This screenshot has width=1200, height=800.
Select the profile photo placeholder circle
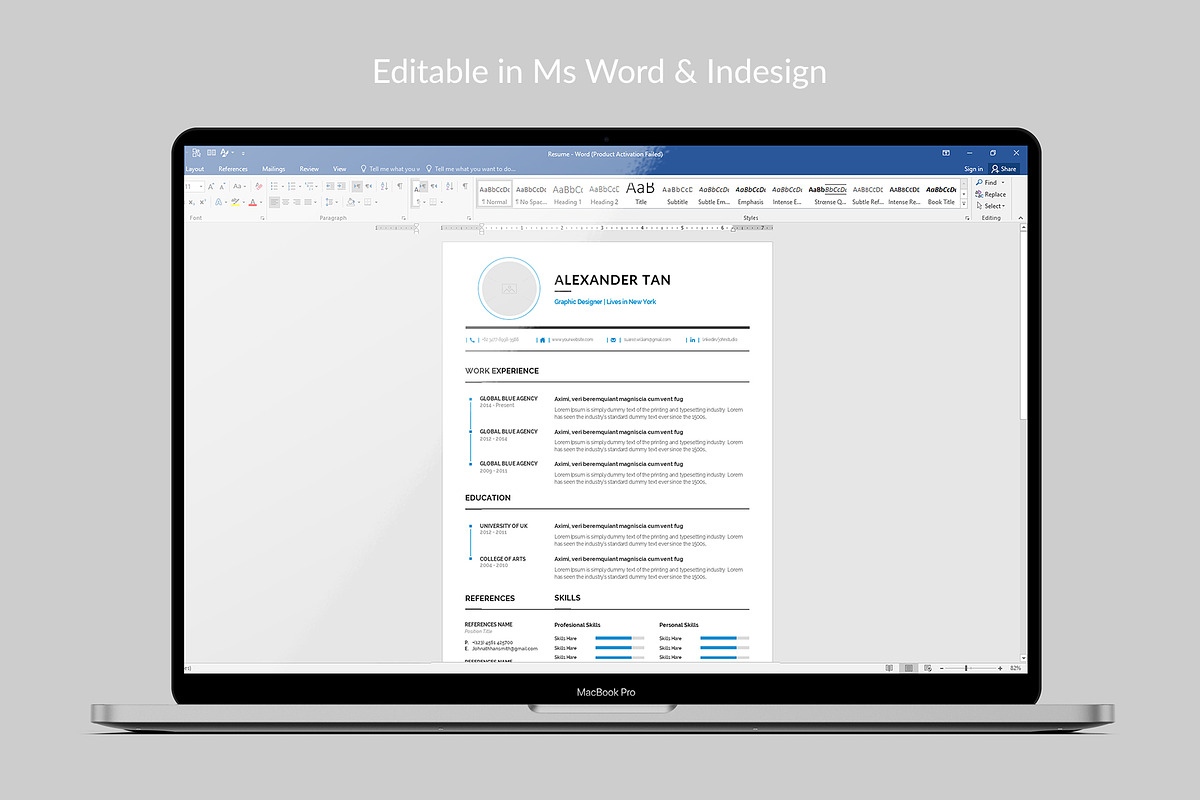pos(509,289)
